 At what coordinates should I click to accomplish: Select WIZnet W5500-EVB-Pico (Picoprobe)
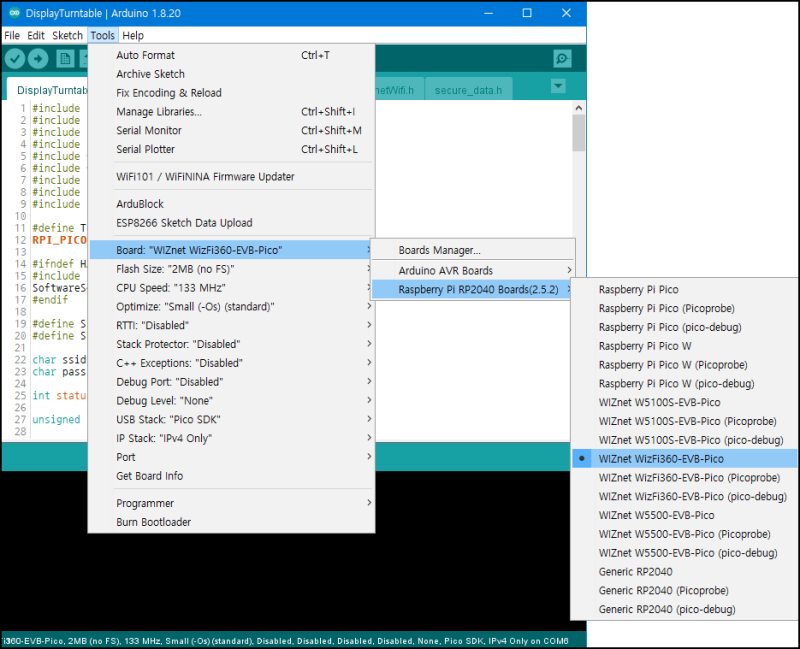click(x=684, y=534)
